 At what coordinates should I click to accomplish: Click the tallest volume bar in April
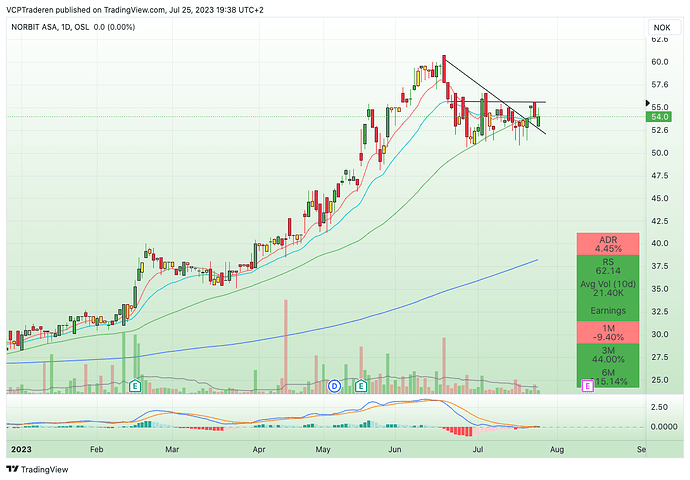286,346
